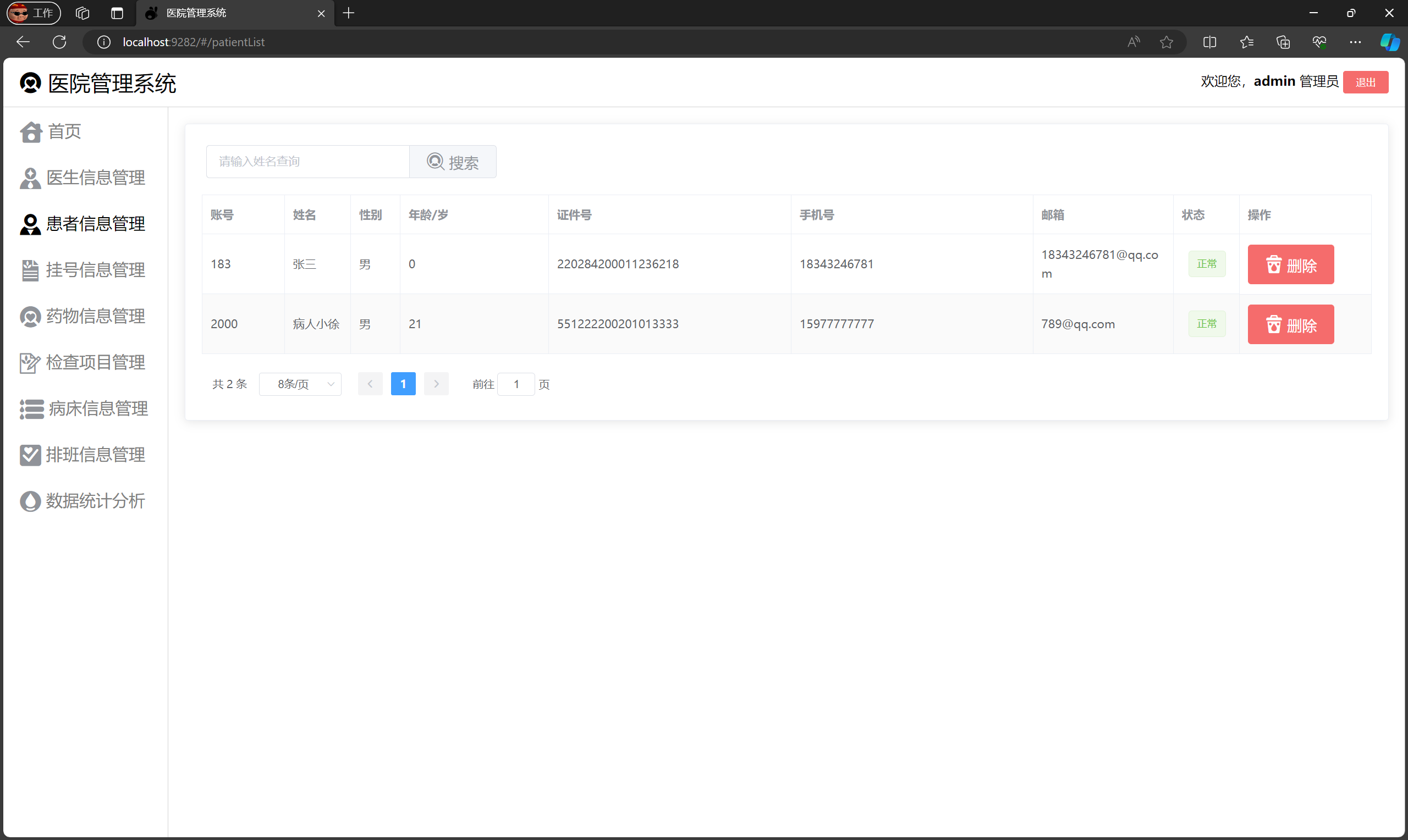The height and width of the screenshot is (840, 1408).
Task: Go to previous page with left chevron
Action: coord(370,384)
